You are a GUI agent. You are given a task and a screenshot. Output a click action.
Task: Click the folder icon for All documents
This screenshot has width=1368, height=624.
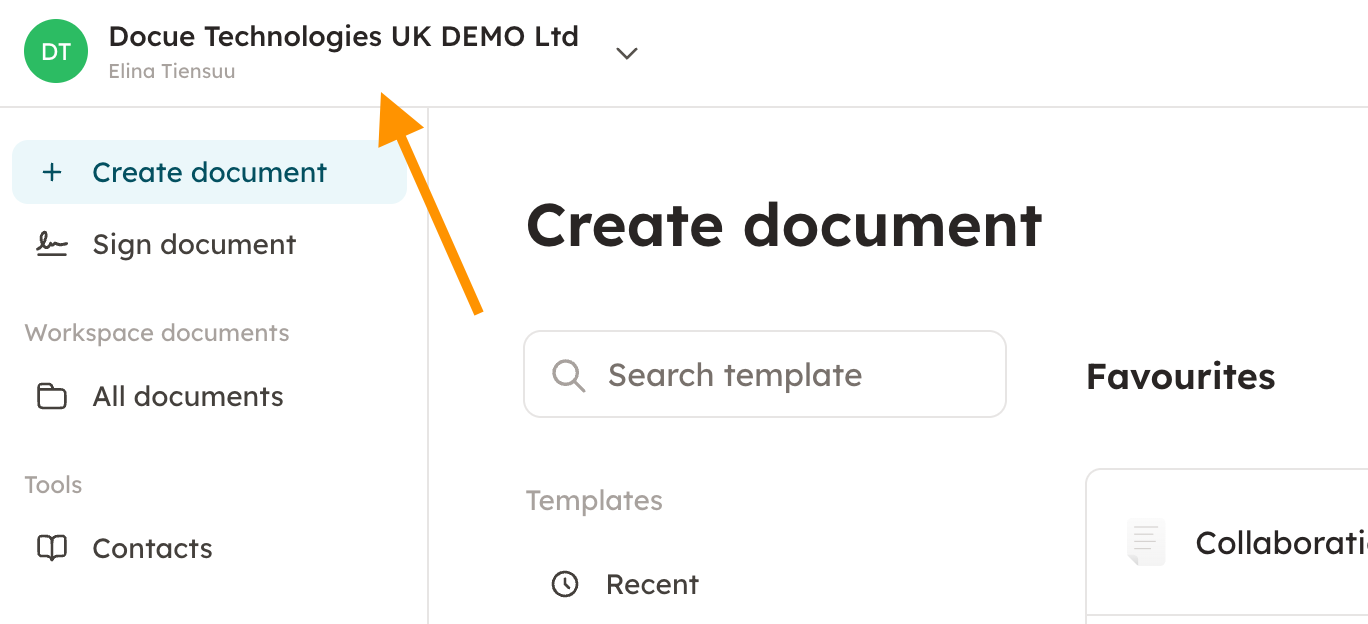(52, 397)
